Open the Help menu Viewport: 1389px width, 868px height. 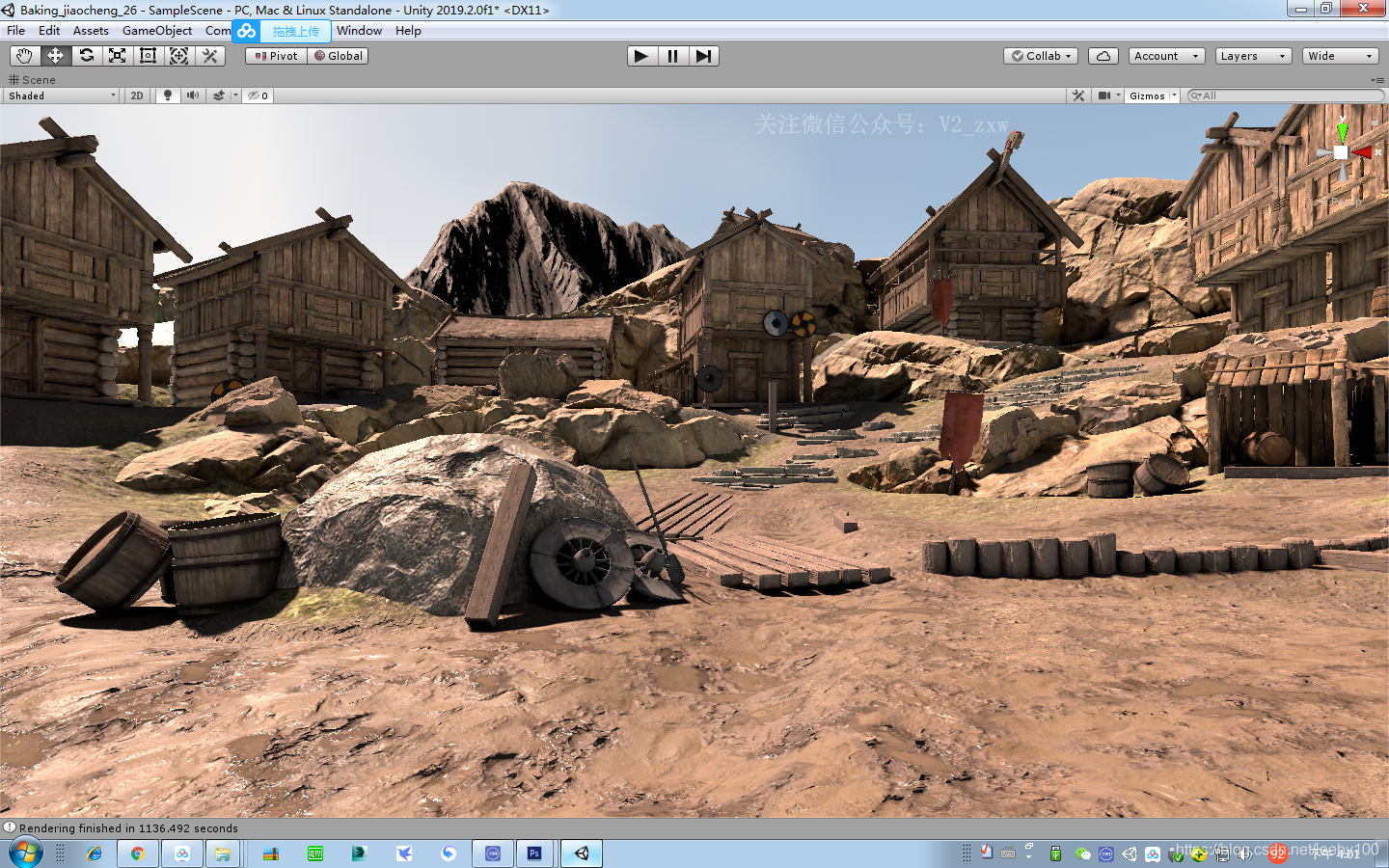click(408, 31)
